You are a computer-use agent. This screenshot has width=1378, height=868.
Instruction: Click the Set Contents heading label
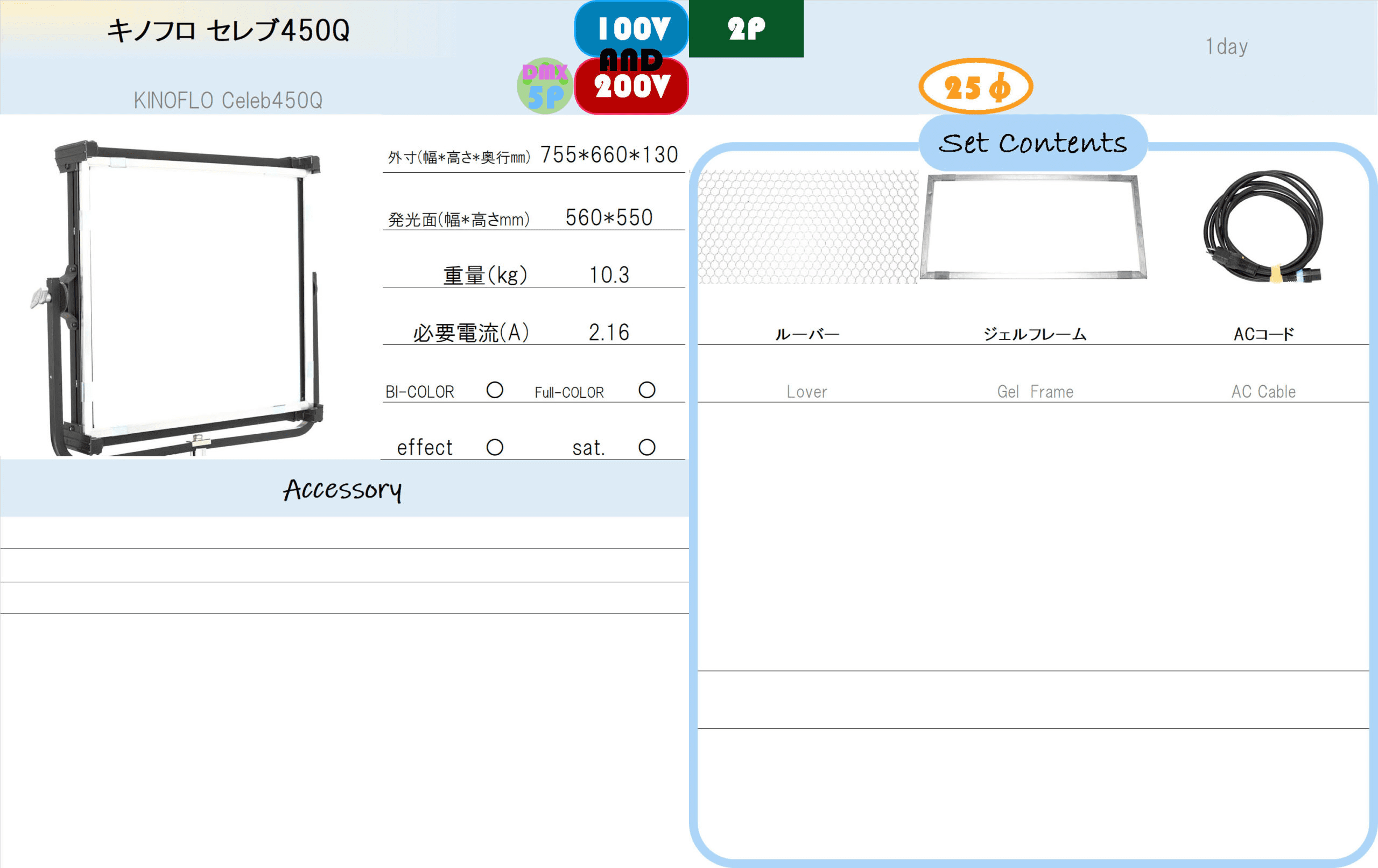click(1033, 143)
